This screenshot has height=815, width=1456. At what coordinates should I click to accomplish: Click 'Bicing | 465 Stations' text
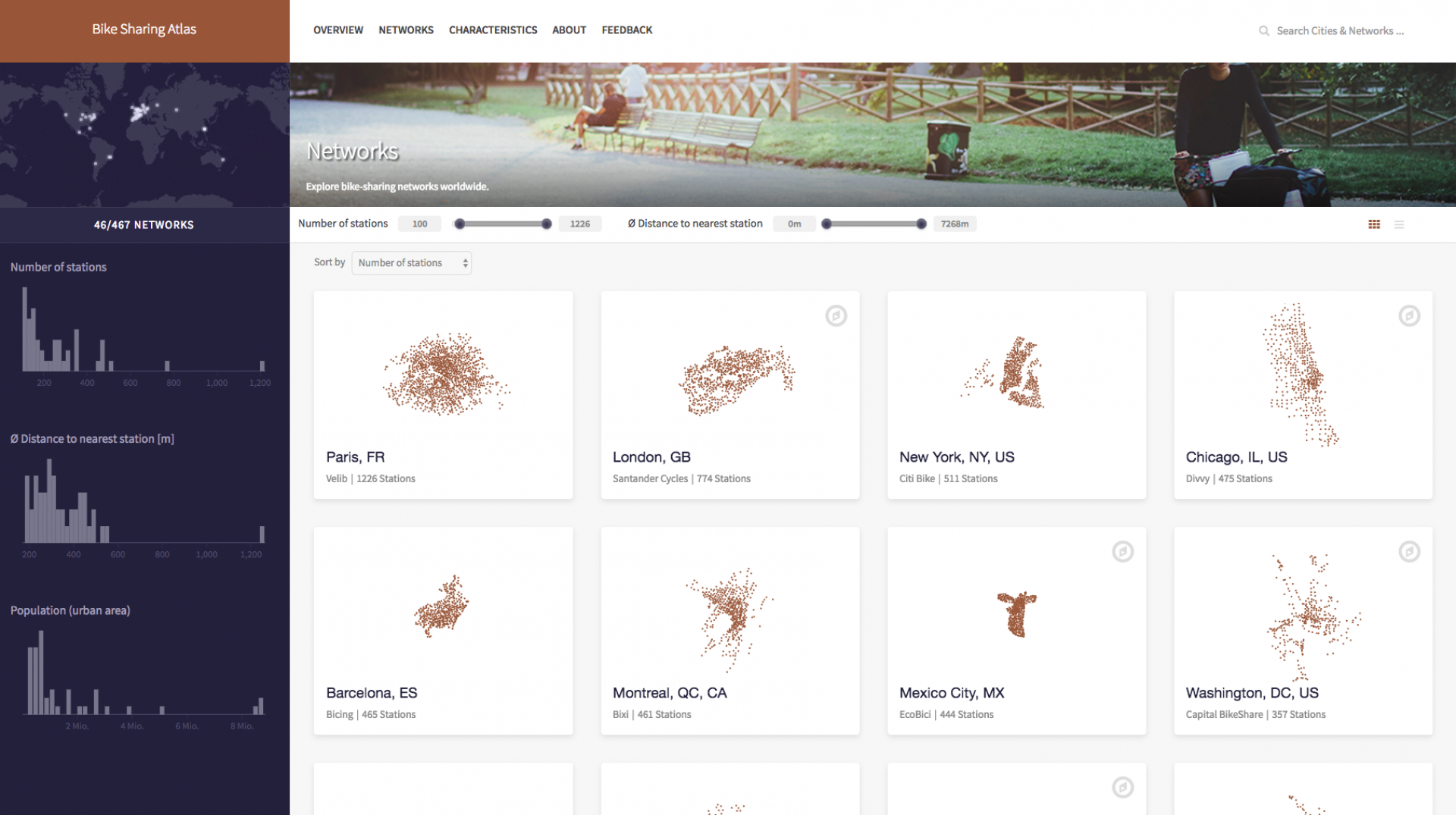(371, 715)
